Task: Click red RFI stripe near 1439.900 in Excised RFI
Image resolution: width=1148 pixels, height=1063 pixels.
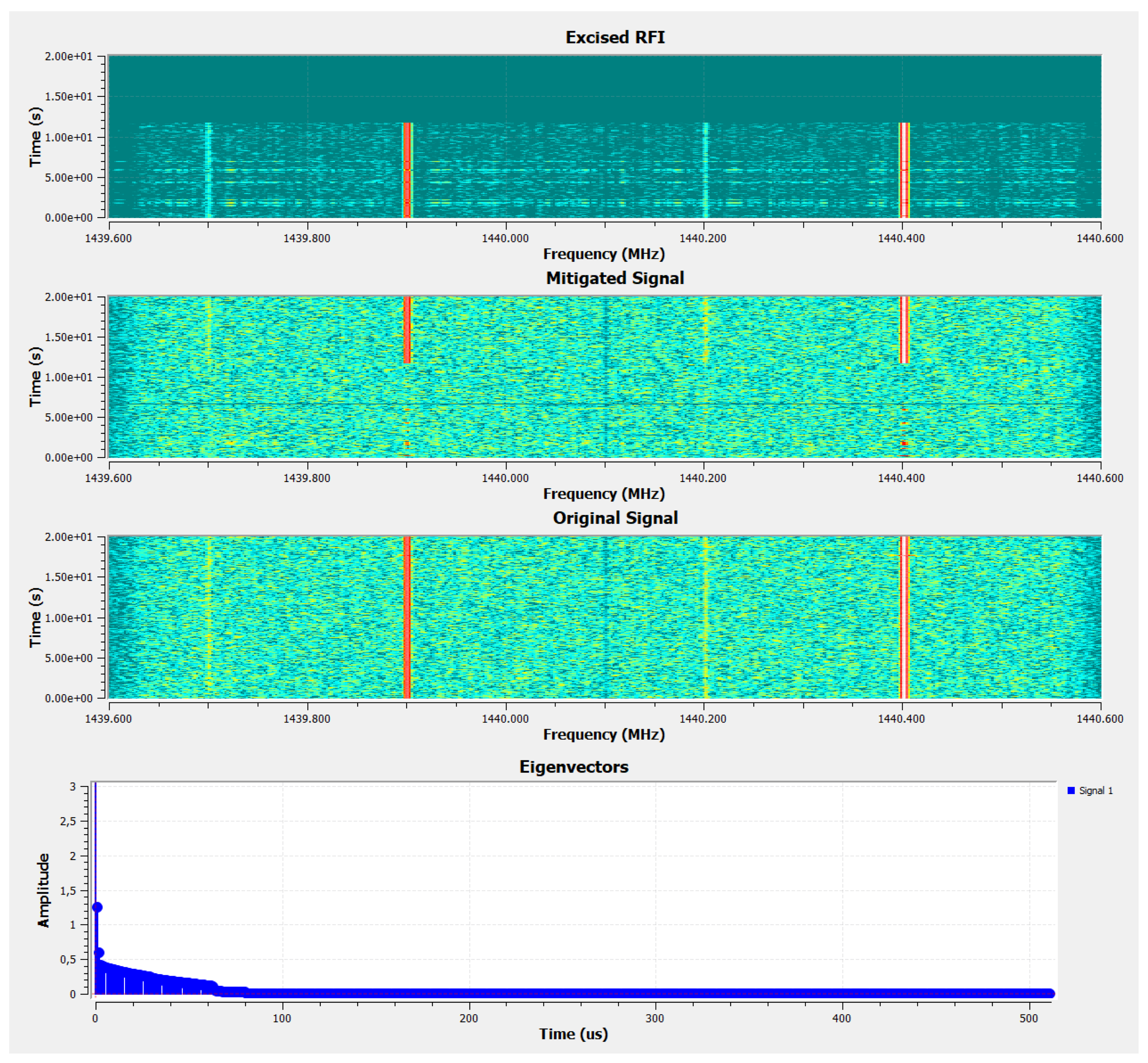Action: pyautogui.click(x=407, y=170)
